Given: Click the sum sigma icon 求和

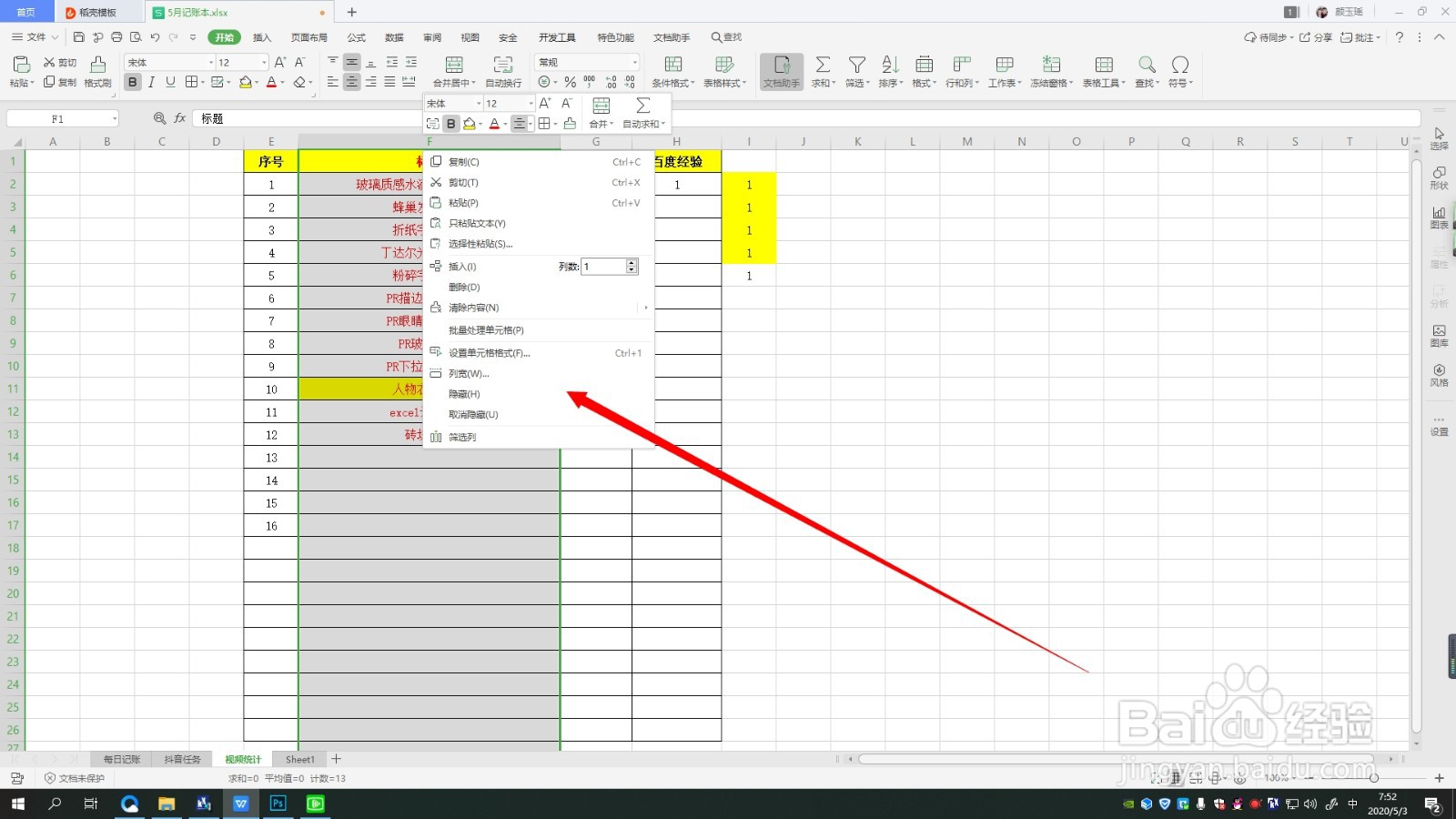Looking at the screenshot, I should point(823,64).
